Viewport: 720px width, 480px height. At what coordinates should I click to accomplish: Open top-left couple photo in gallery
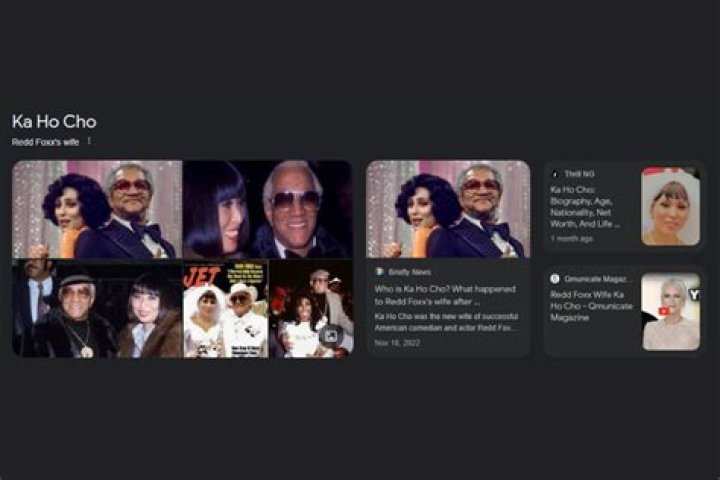[x=97, y=209]
